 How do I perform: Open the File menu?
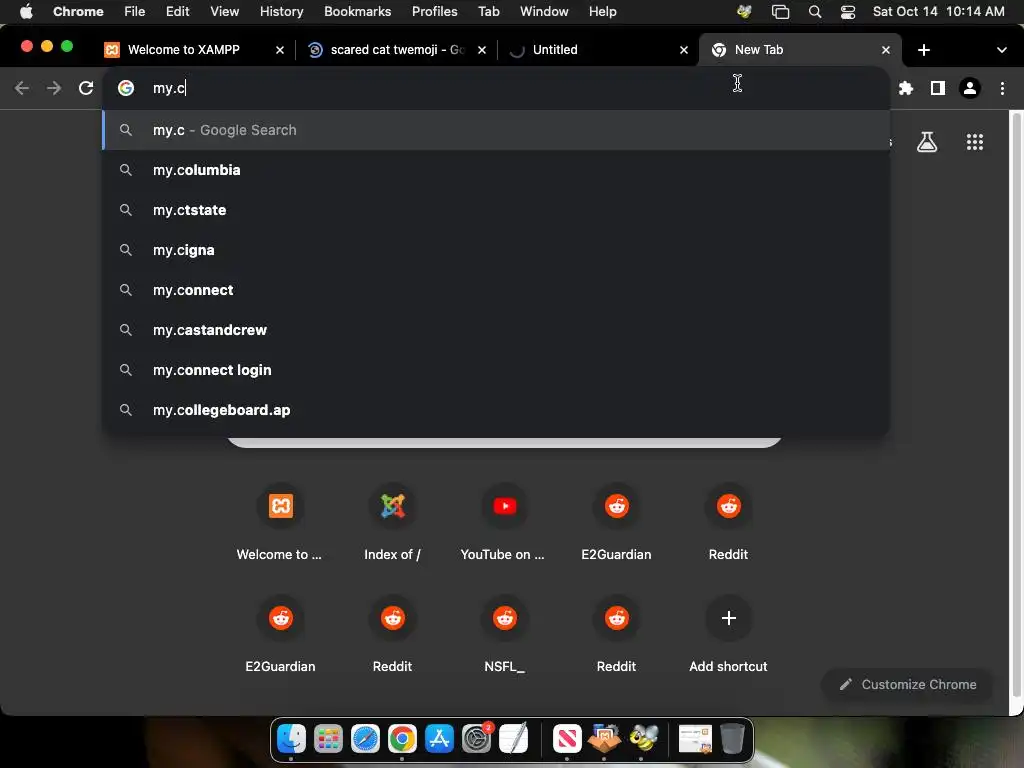click(x=135, y=12)
